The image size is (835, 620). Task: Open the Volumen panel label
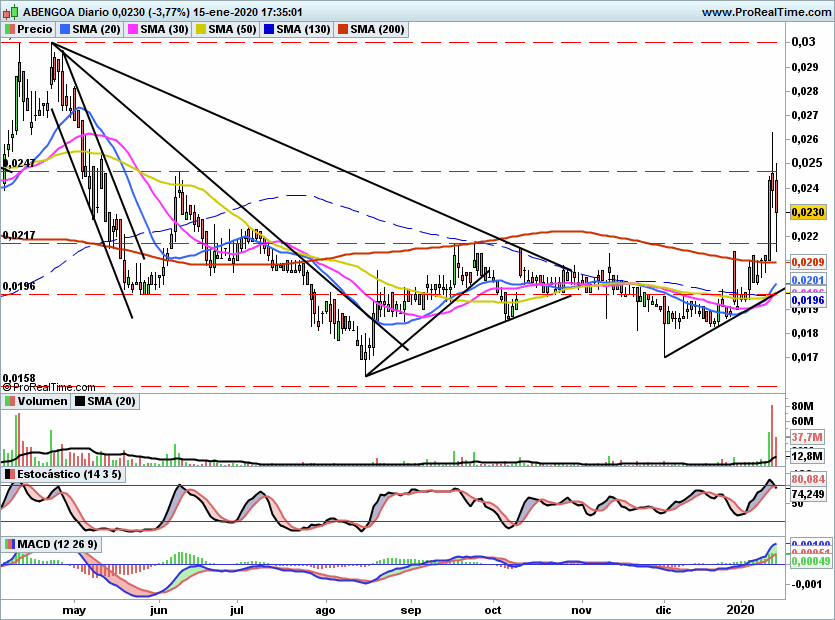pos(43,401)
